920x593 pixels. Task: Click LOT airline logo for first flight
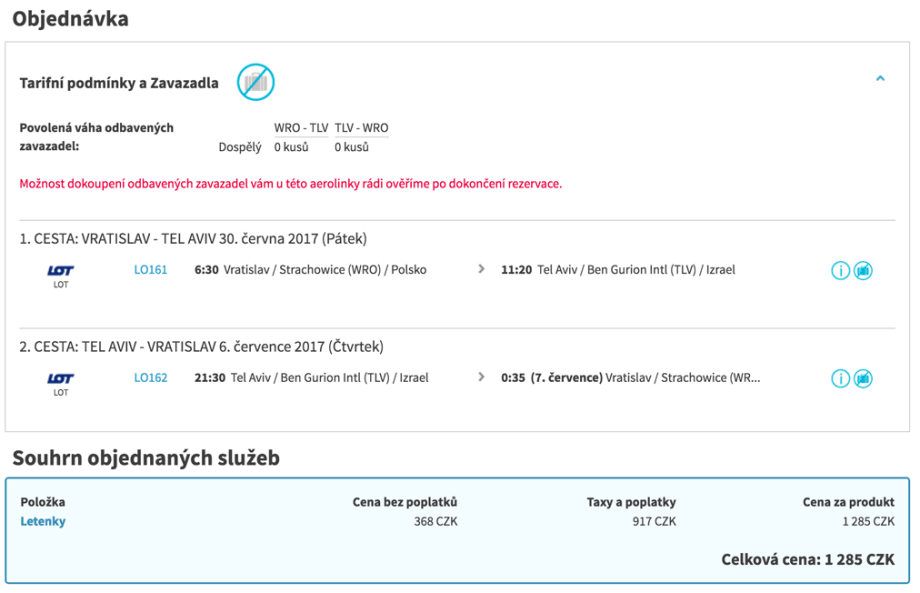click(61, 275)
